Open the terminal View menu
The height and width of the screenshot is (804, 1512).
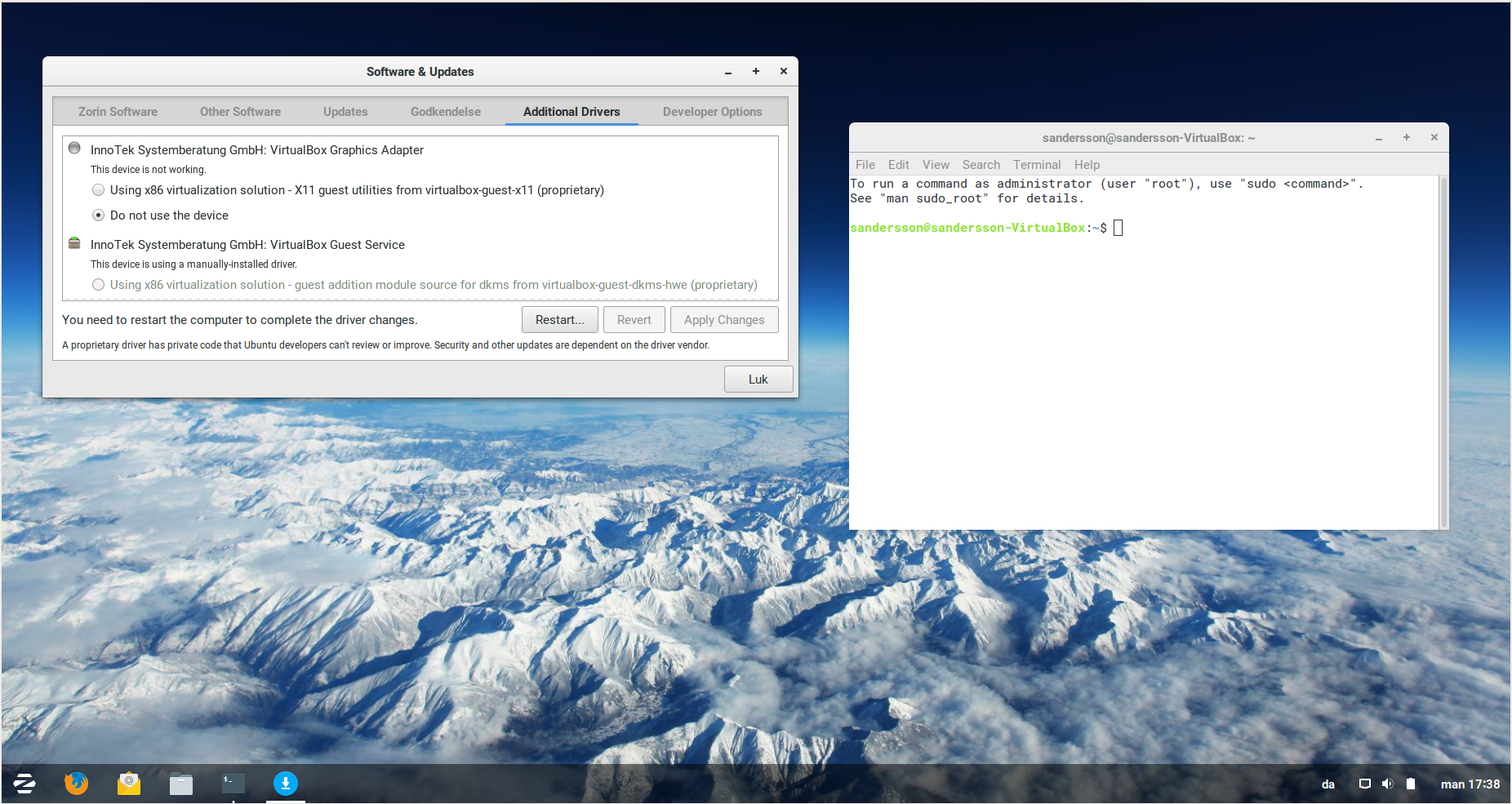click(x=936, y=165)
